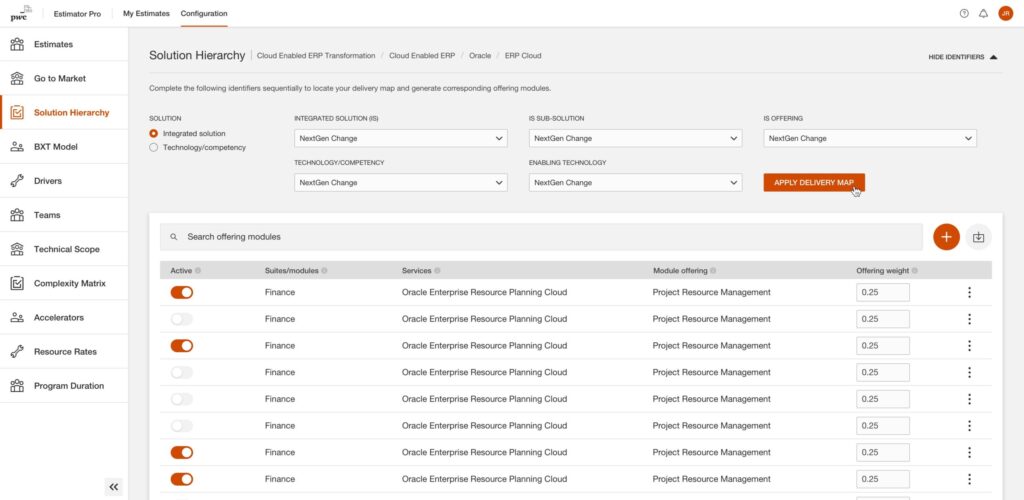Click the info icon next to Active header
Viewport: 1024px width, 500px height.
click(198, 270)
